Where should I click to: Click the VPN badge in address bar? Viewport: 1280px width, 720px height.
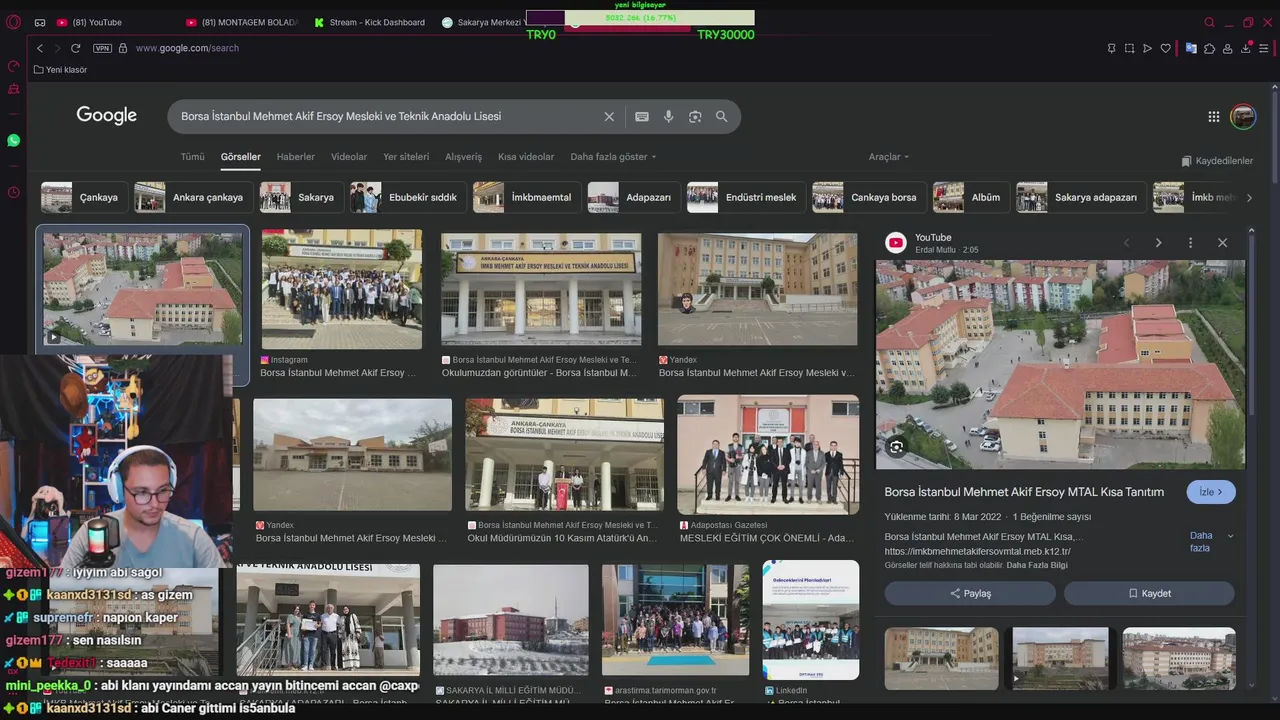[x=102, y=48]
